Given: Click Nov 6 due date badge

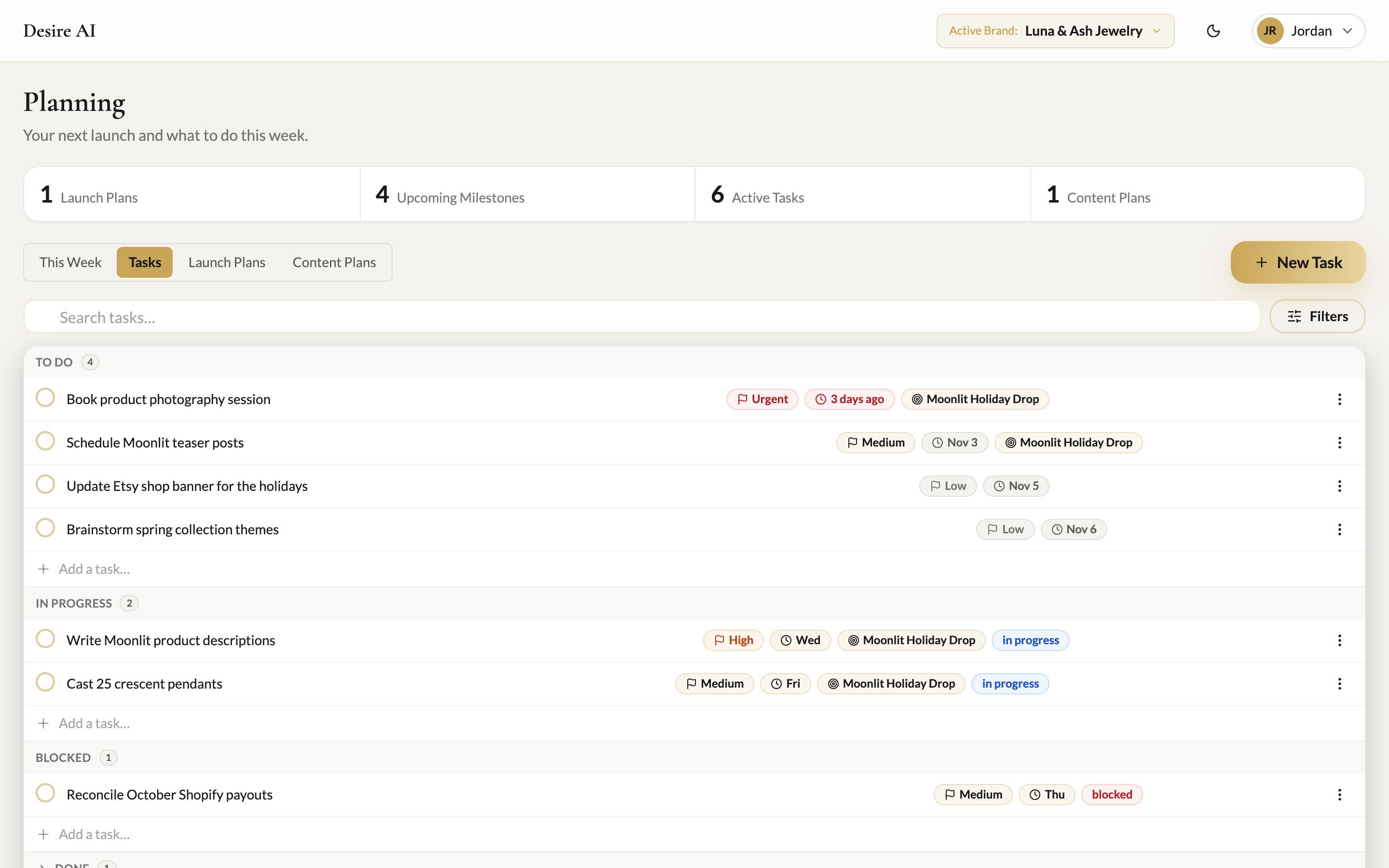Looking at the screenshot, I should coord(1073,529).
